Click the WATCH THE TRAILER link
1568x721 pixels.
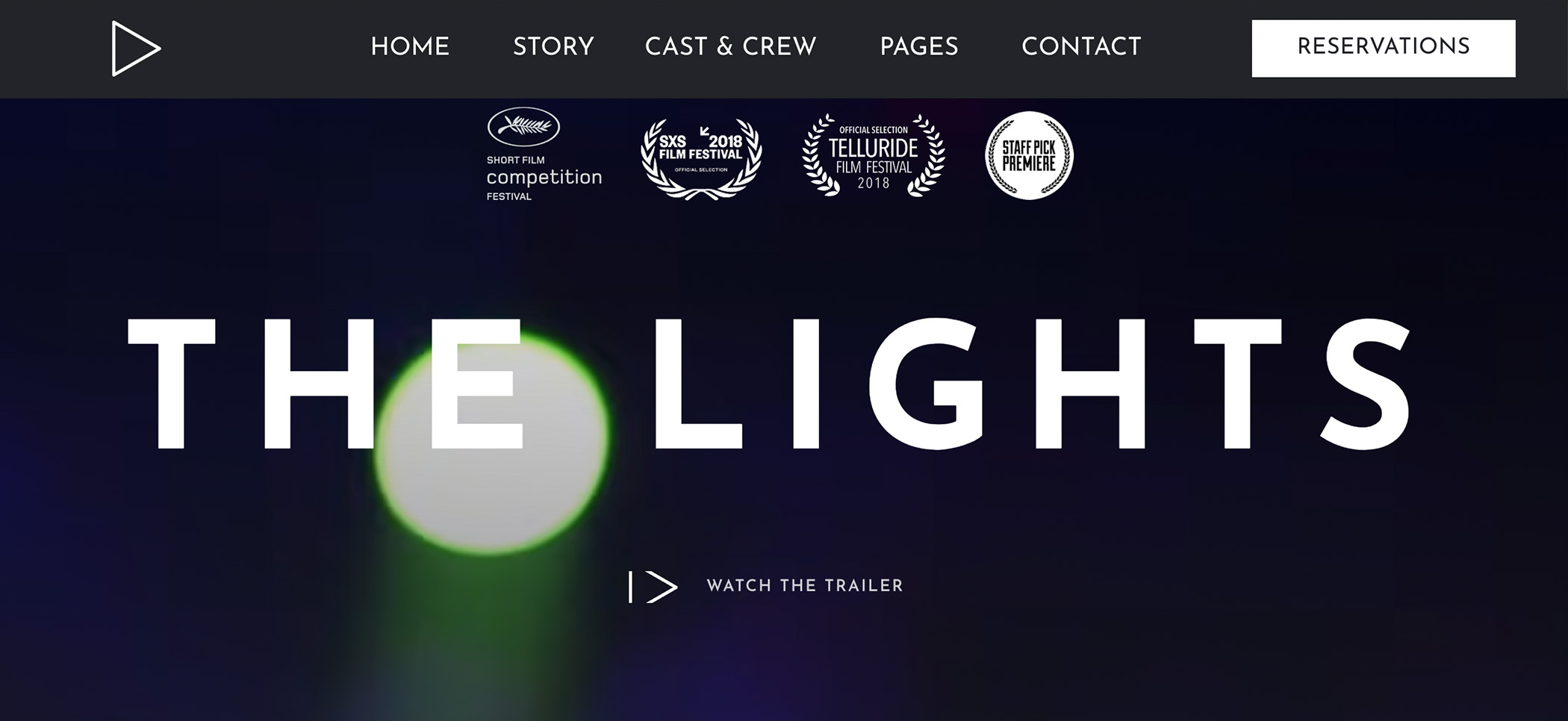point(805,586)
